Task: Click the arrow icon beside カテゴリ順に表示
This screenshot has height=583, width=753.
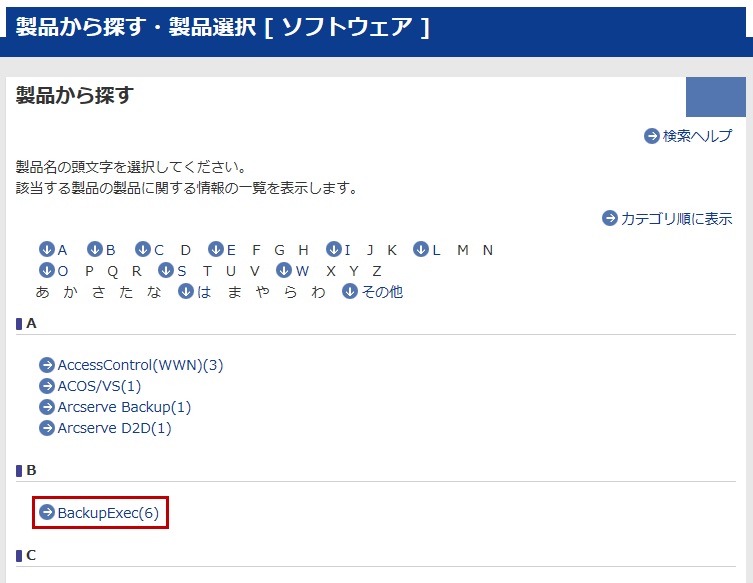Action: (x=609, y=219)
